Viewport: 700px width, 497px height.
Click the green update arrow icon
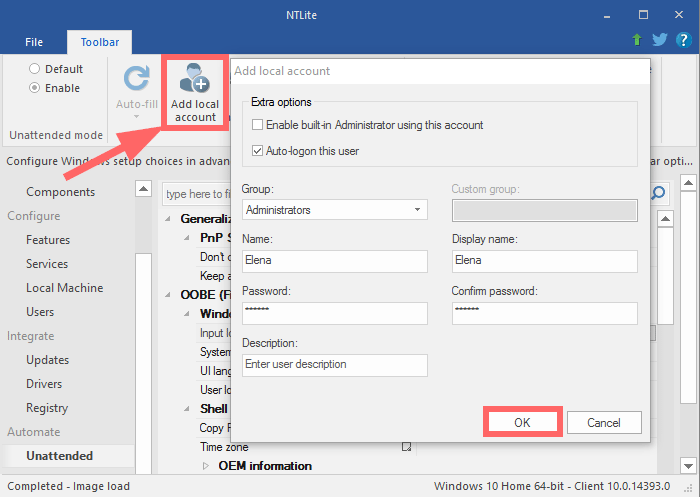point(637,40)
